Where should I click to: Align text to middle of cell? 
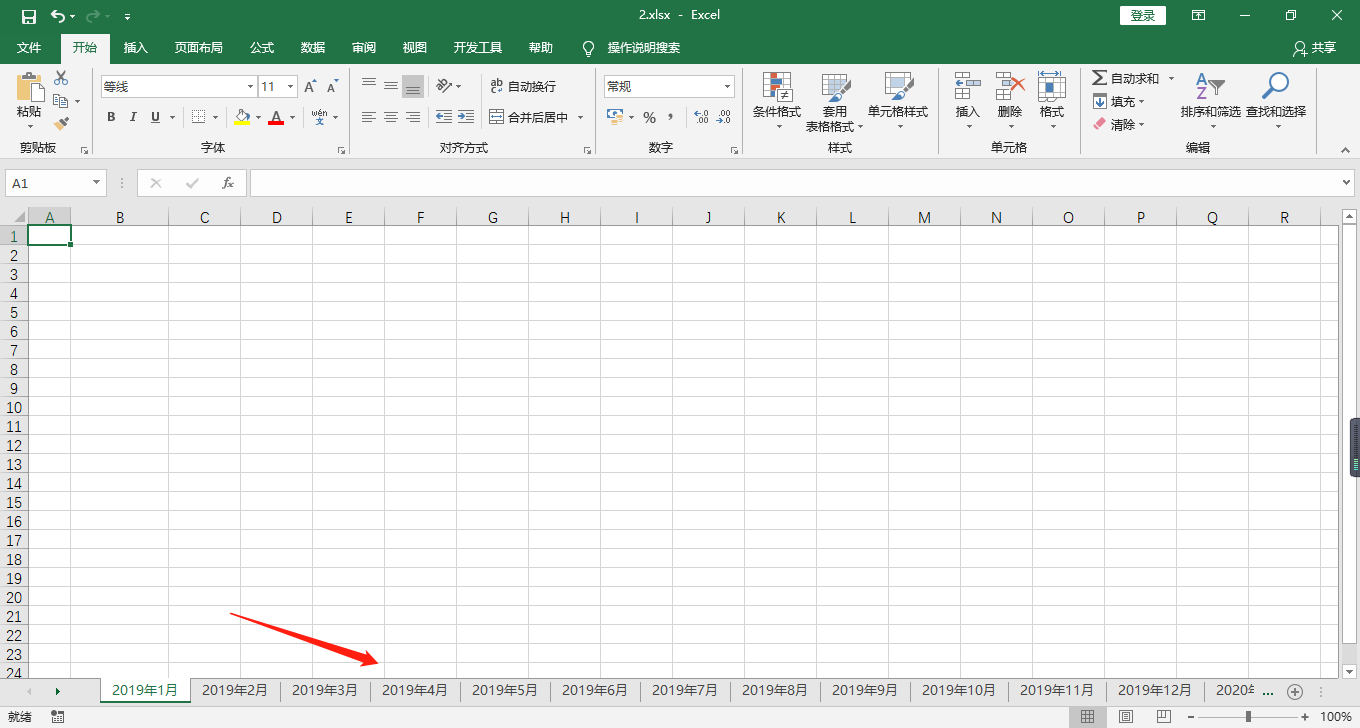click(x=391, y=86)
